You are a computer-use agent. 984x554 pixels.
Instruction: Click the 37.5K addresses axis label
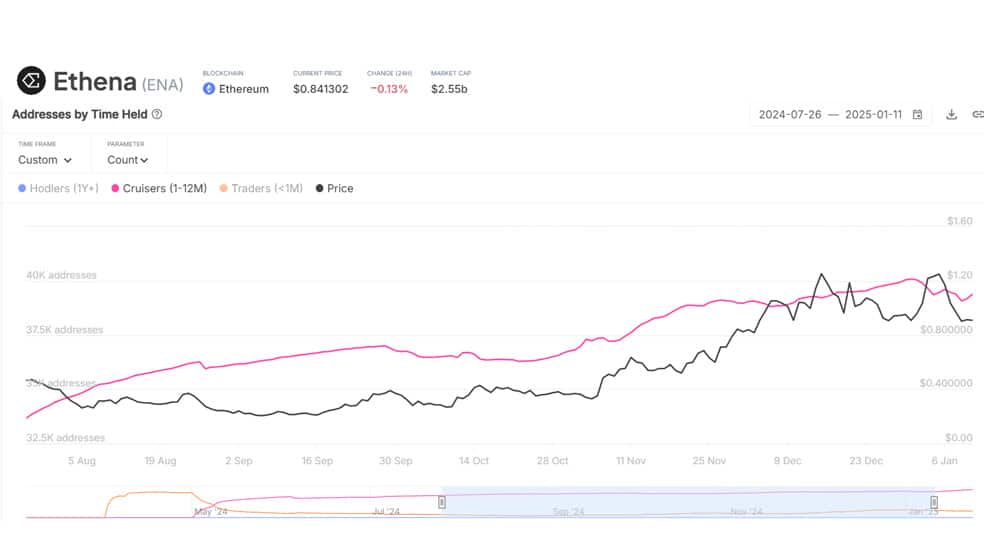point(65,329)
